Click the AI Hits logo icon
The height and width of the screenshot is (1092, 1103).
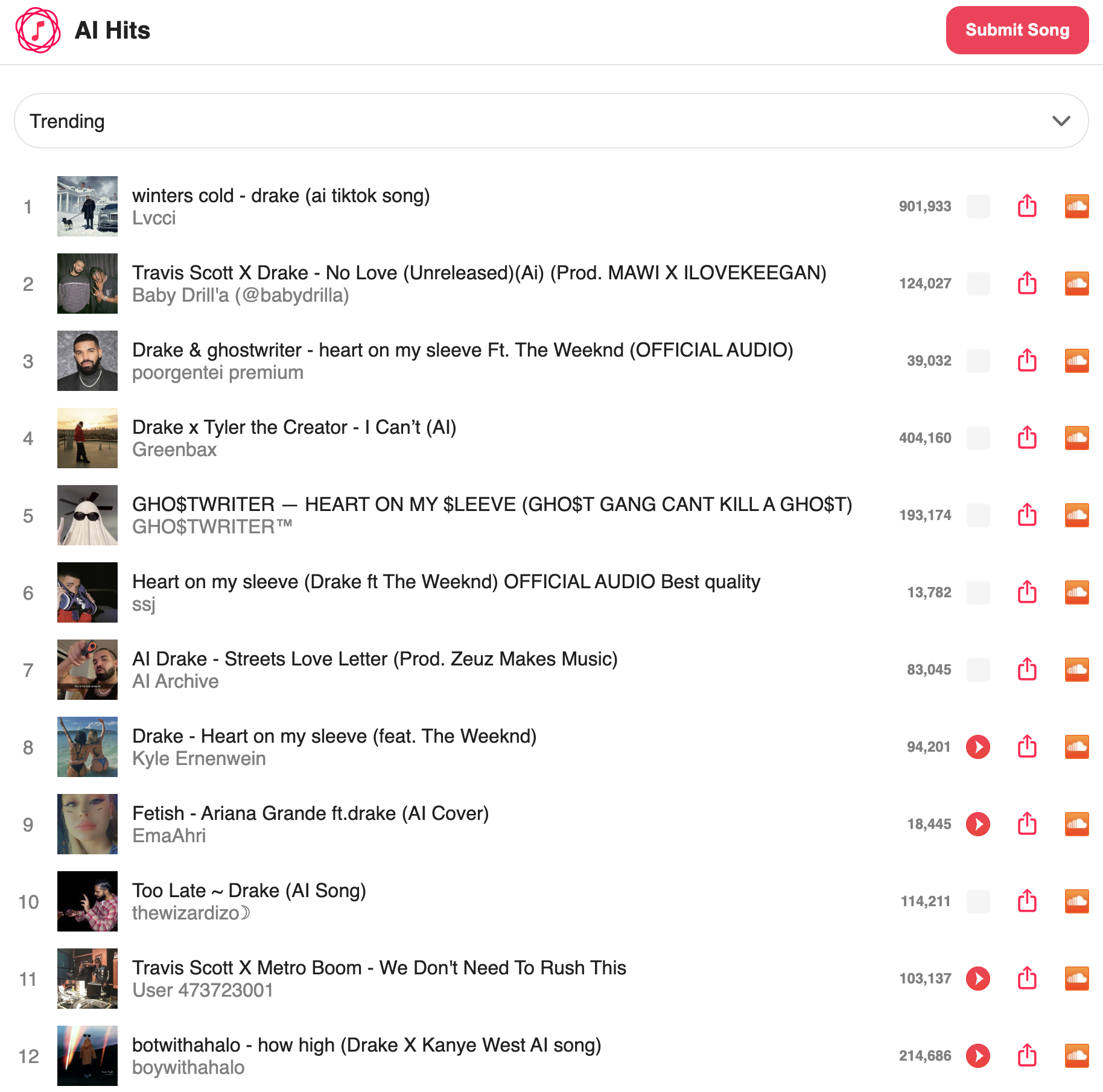click(37, 30)
